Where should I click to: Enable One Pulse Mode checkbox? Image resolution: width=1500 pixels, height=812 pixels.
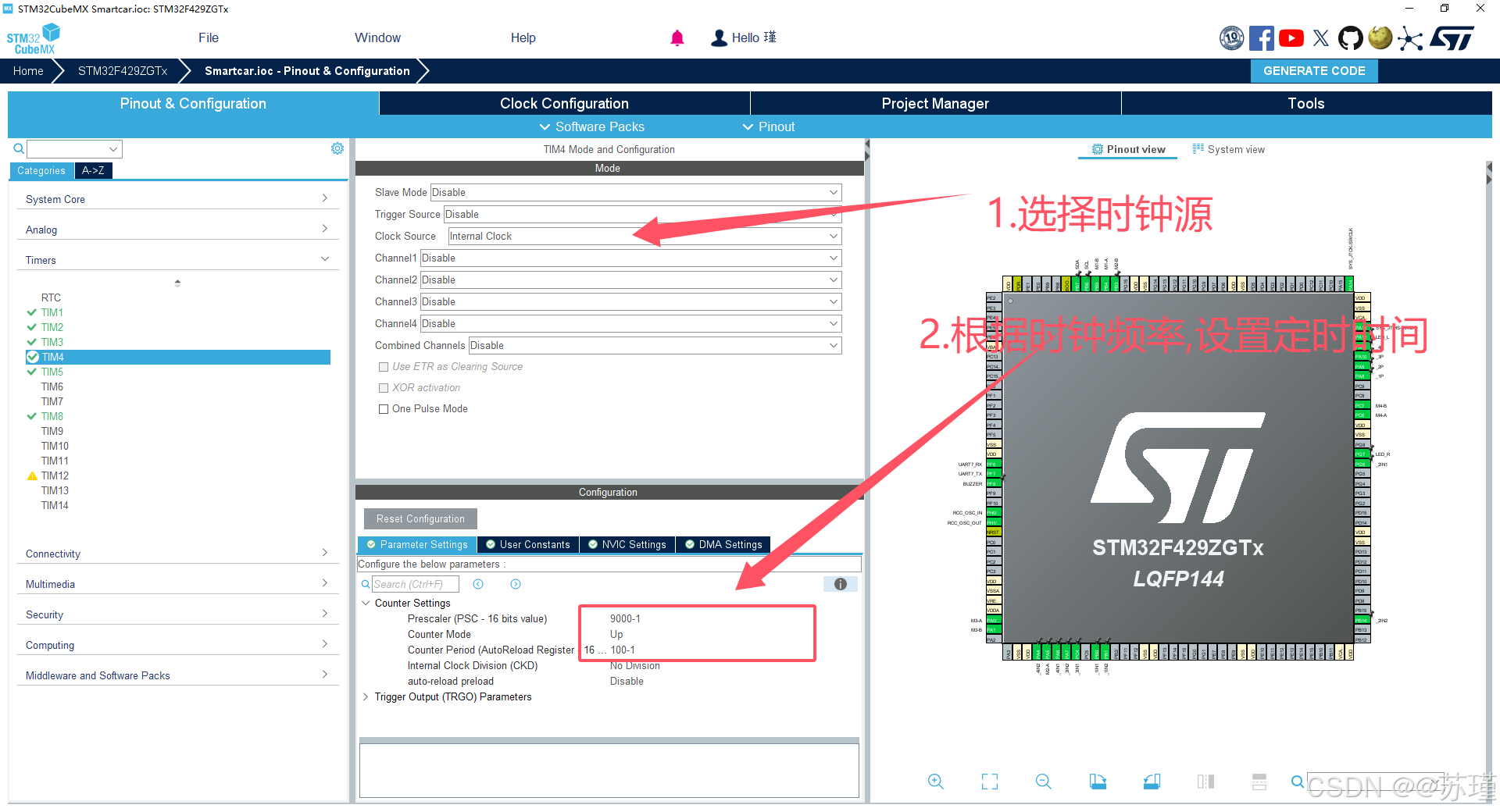[x=384, y=409]
